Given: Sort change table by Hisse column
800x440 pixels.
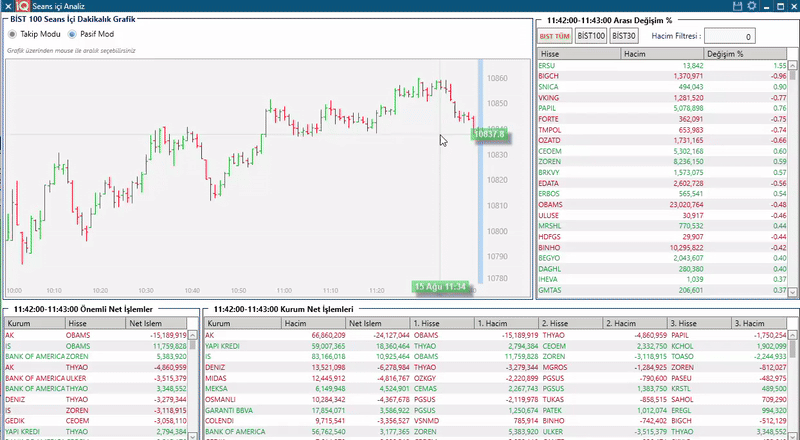Looking at the screenshot, I should pos(579,54).
